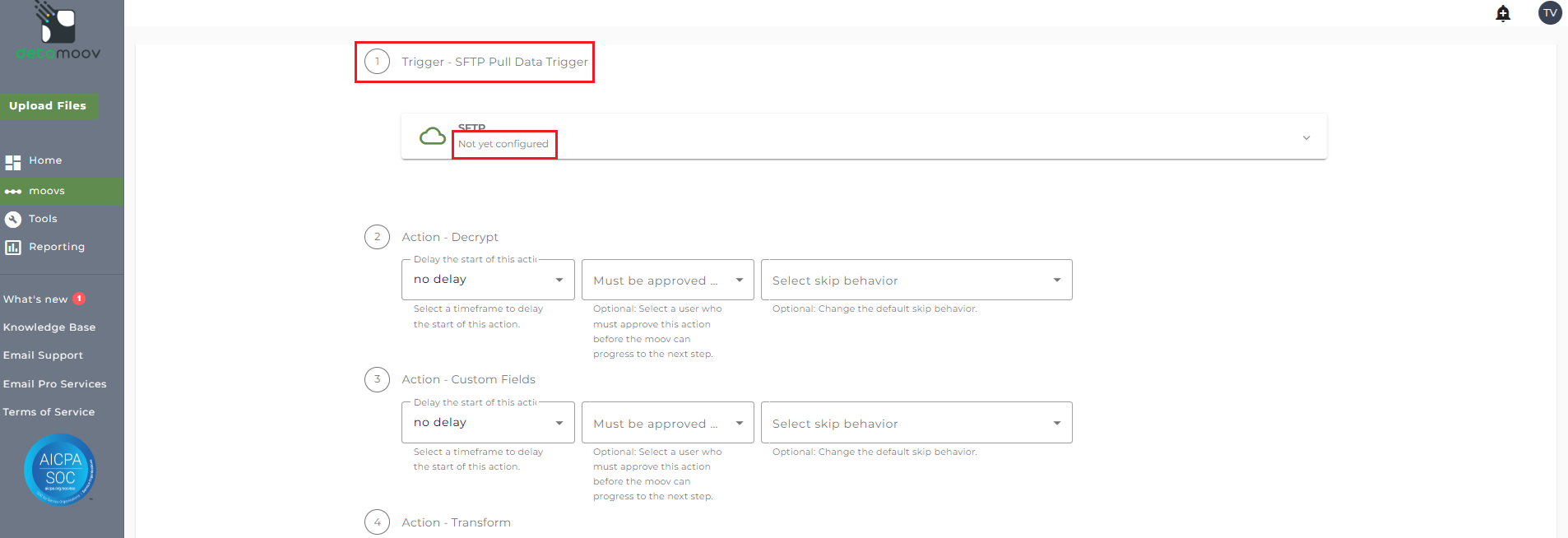Screen dimensions: 1568x538
Task: Open Decrypt 'Must be approved' dropdown
Action: (667, 281)
